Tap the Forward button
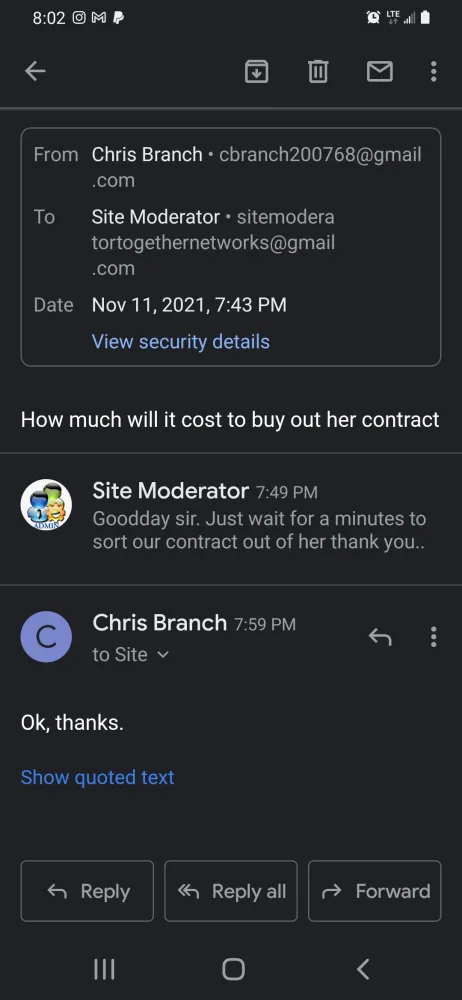The image size is (462, 1000). click(375, 891)
